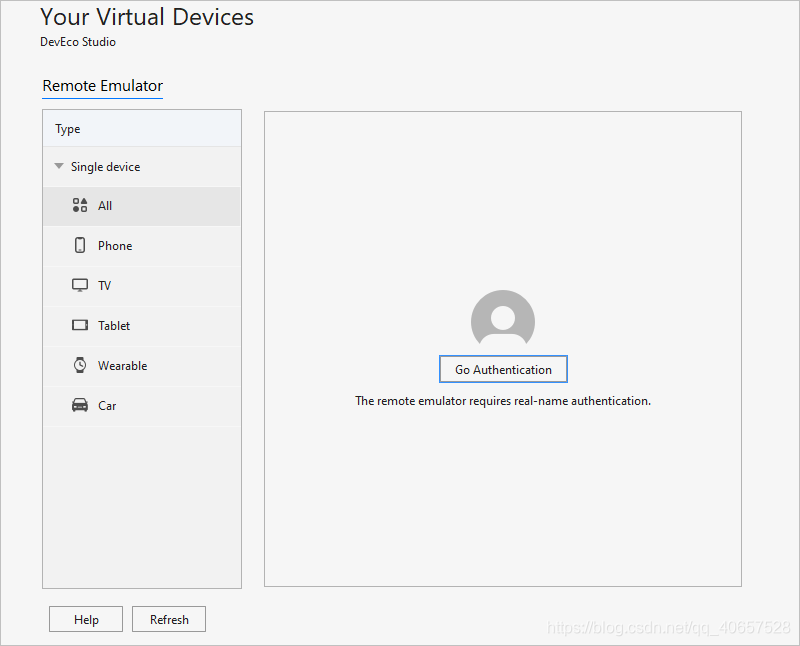Click the Your Virtual Devices heading
This screenshot has height=646, width=800.
(x=147, y=17)
